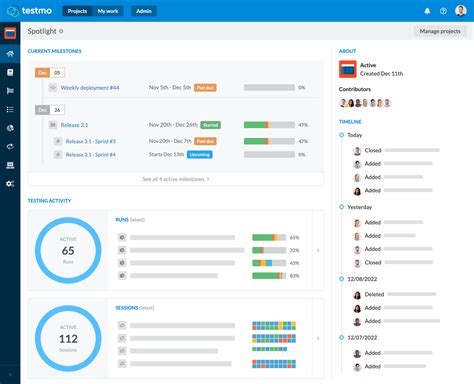This screenshot has width=474, height=384.
Task: Open the home overview sidebar icon
Action: [10, 54]
